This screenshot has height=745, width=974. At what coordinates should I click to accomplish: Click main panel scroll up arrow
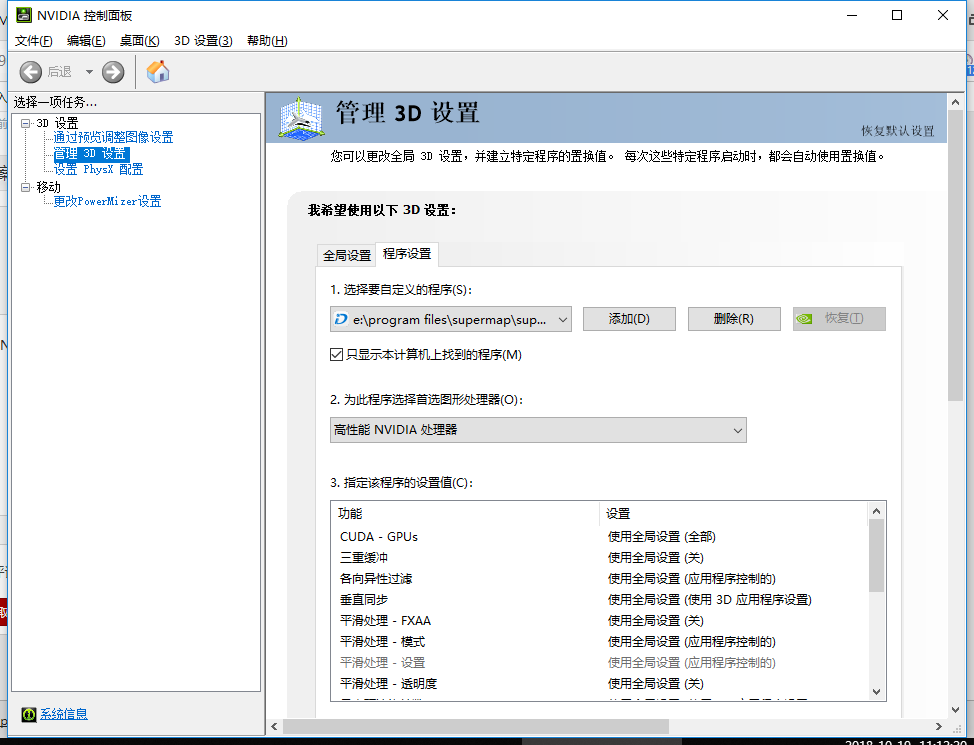955,102
